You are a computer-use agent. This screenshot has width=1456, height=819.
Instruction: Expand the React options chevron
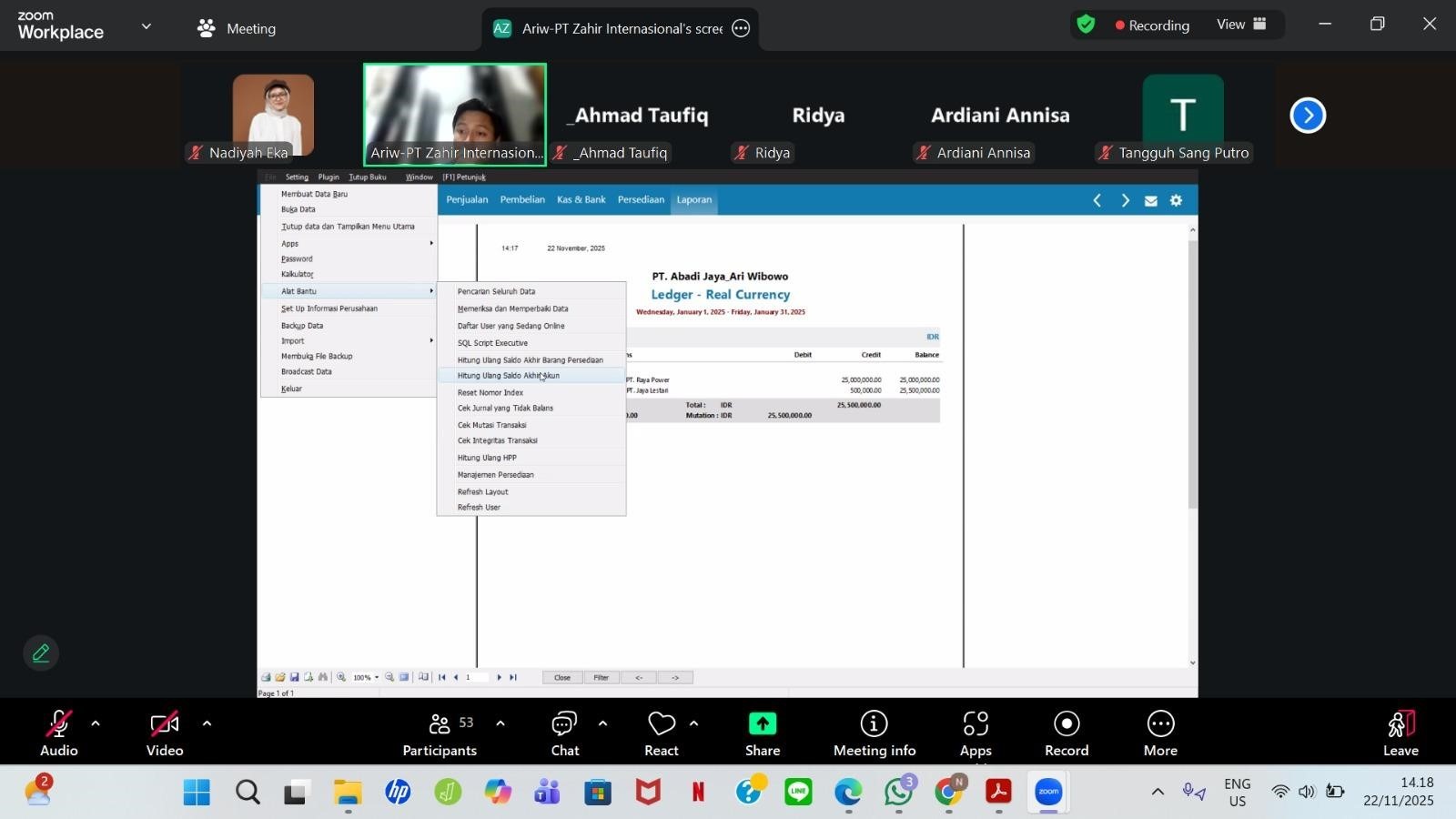point(693,724)
